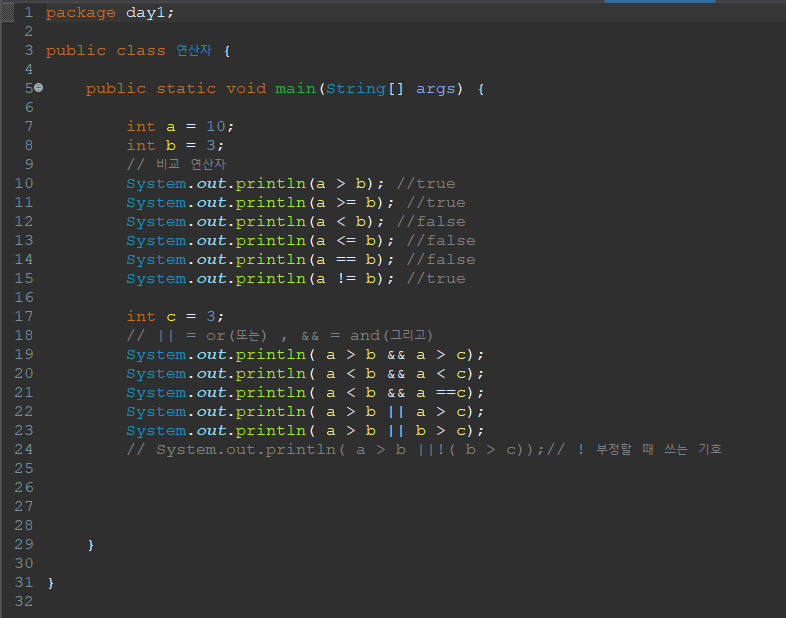Click the 'or(또는)' comment text on line 18
Viewport: 786px width, 618px height.
pos(237,335)
